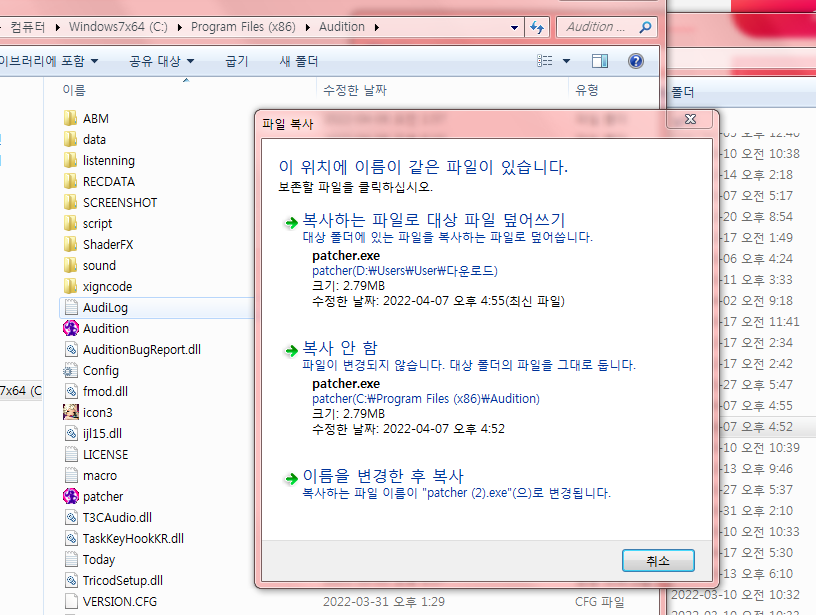Open the 공유 대상 dropdown menu
Screen dimensions: 816x615
162,61
